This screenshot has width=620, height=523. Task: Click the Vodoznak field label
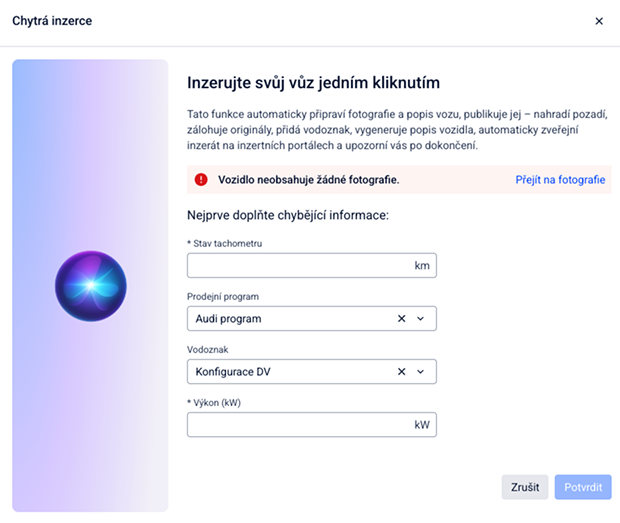point(209,350)
